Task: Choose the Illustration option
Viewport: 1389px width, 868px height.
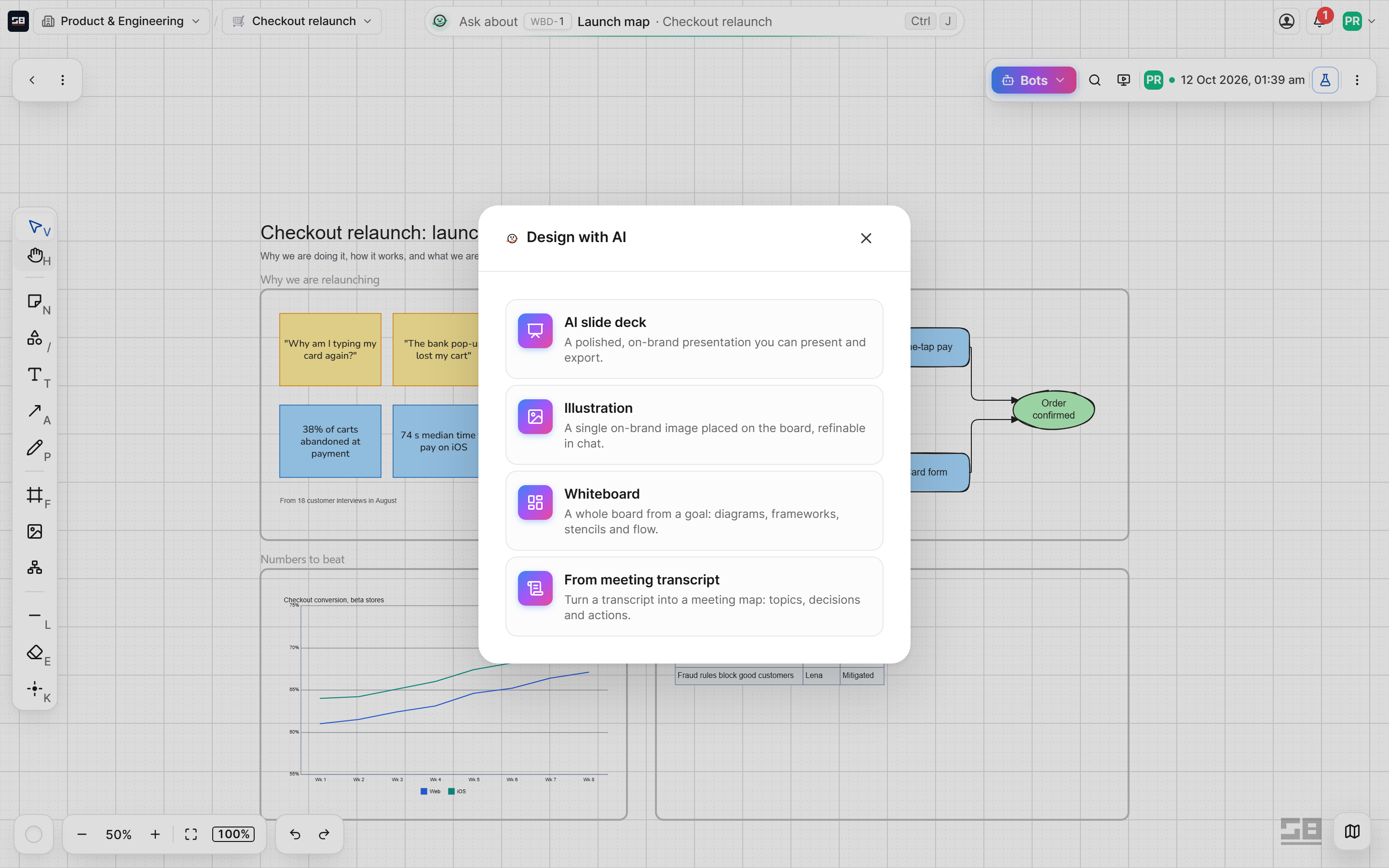Action: (694, 425)
